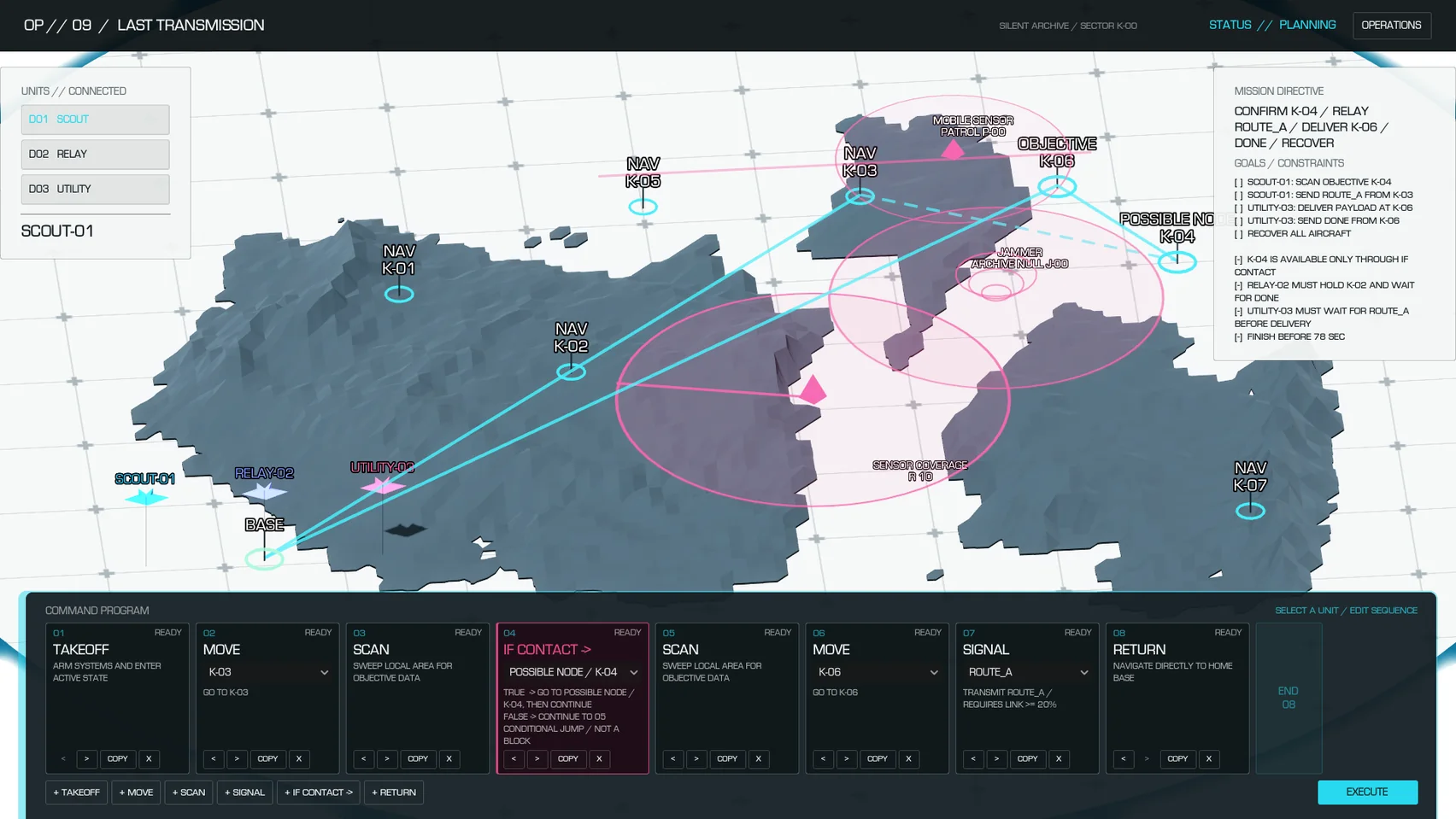Move the 06 MOVE block left with <
The image size is (1456, 819).
point(823,758)
